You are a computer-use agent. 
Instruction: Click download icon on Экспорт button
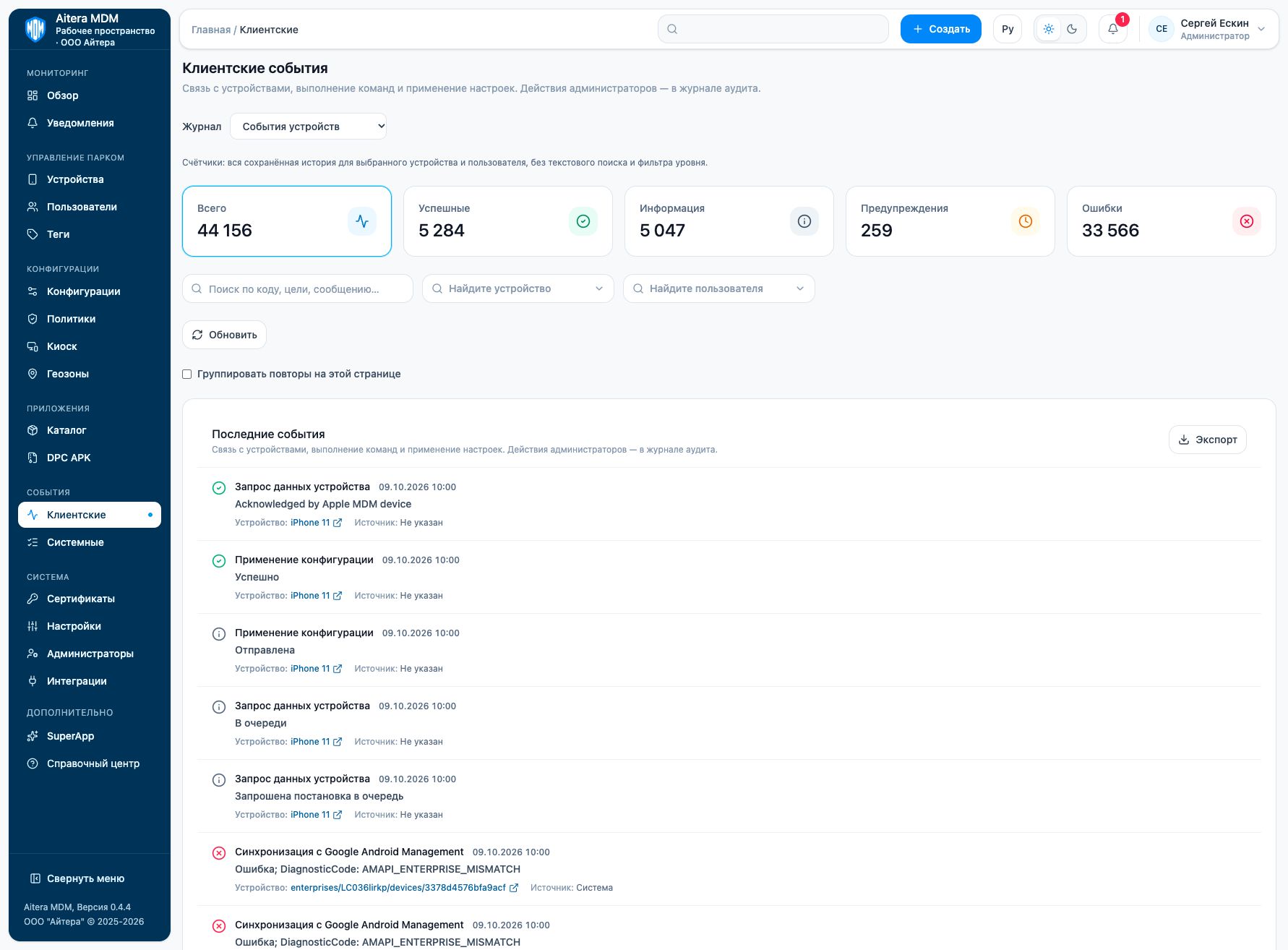(1184, 440)
